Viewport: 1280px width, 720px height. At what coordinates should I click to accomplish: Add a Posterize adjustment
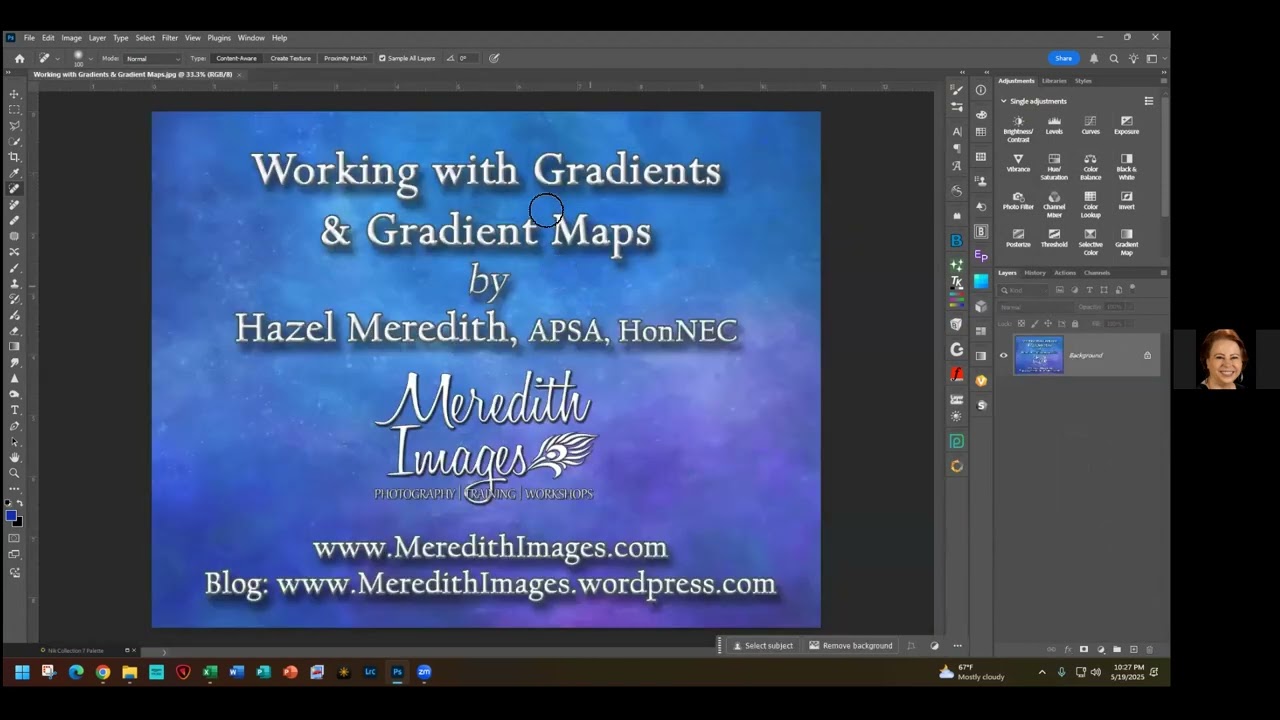point(1018,238)
